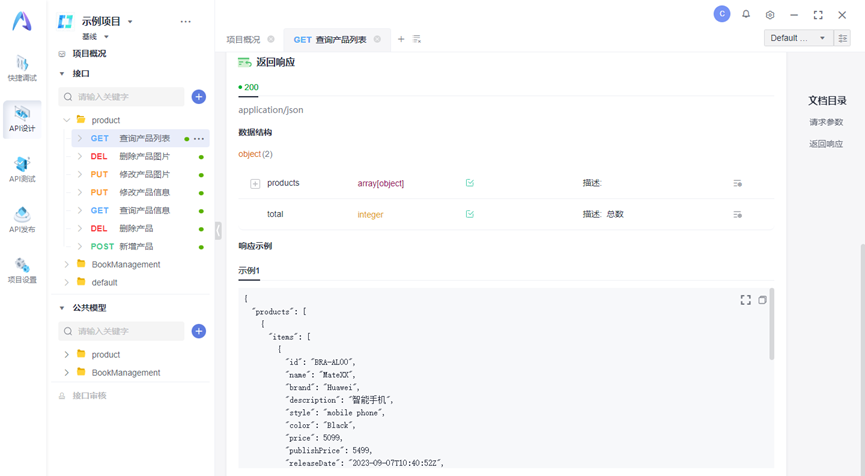This screenshot has width=865, height=476.
Task: Select the 示例1 response example tab
Action: [x=249, y=271]
